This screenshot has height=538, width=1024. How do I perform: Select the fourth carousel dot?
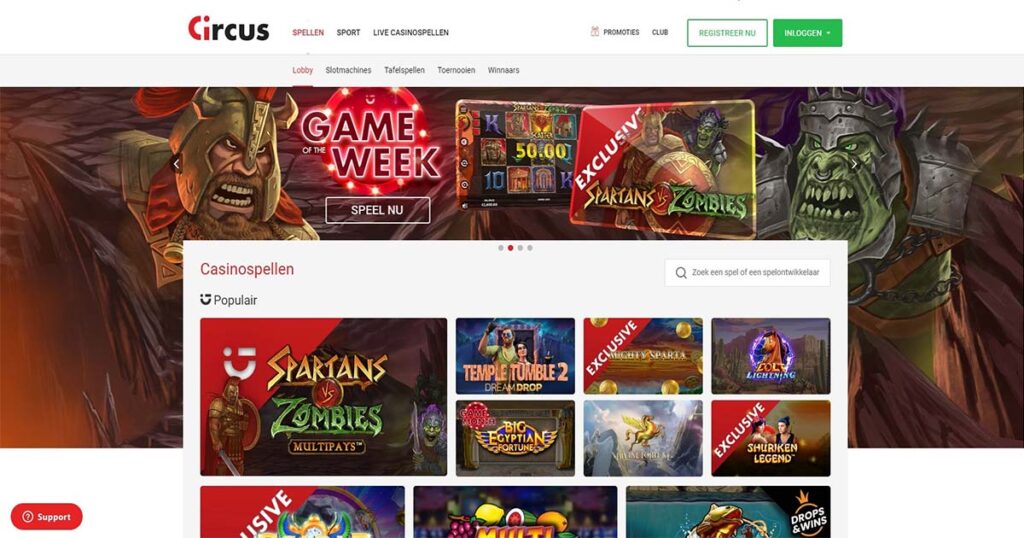tap(530, 248)
